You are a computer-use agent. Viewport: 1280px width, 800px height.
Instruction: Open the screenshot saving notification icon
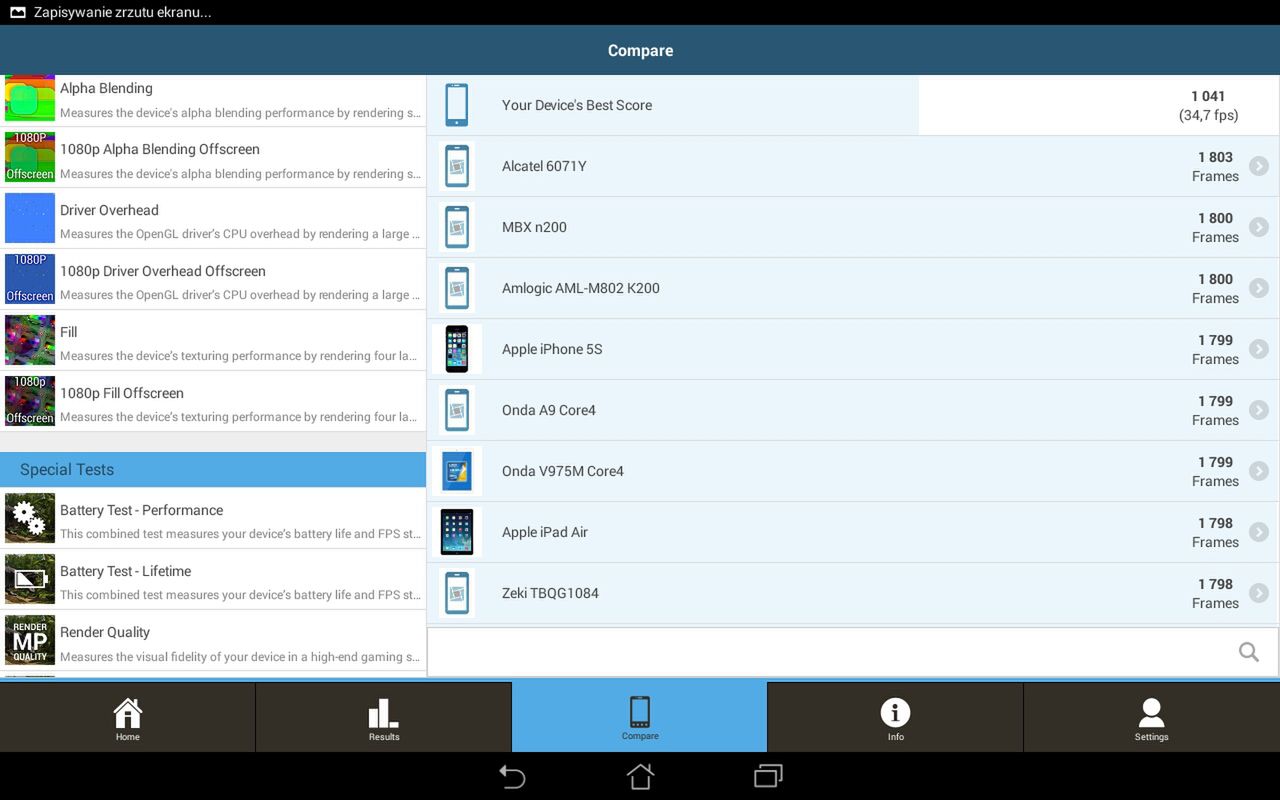coord(18,13)
